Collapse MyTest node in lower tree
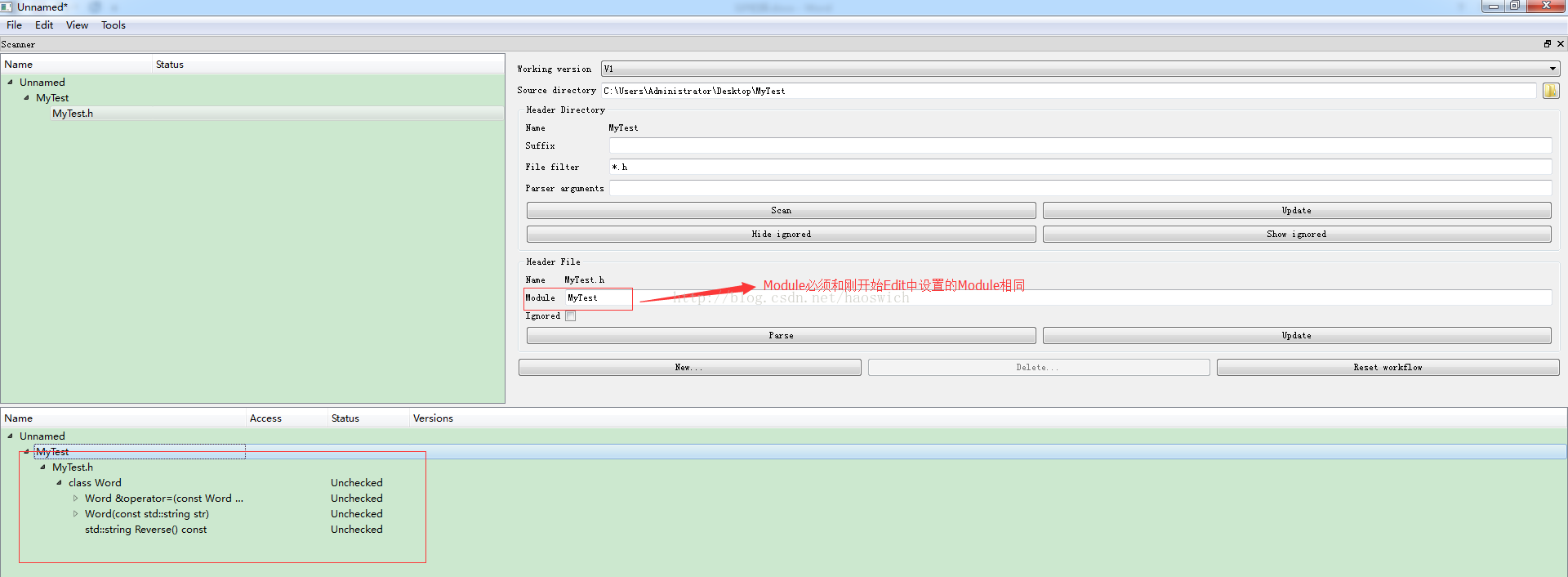The width and height of the screenshot is (1568, 577). coord(26,451)
